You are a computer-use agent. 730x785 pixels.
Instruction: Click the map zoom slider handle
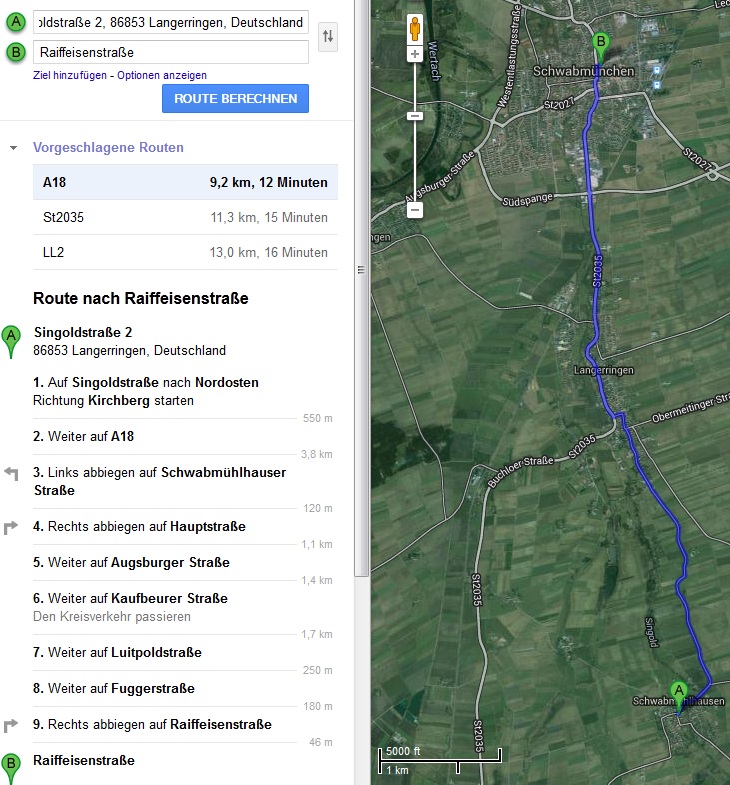pos(415,116)
